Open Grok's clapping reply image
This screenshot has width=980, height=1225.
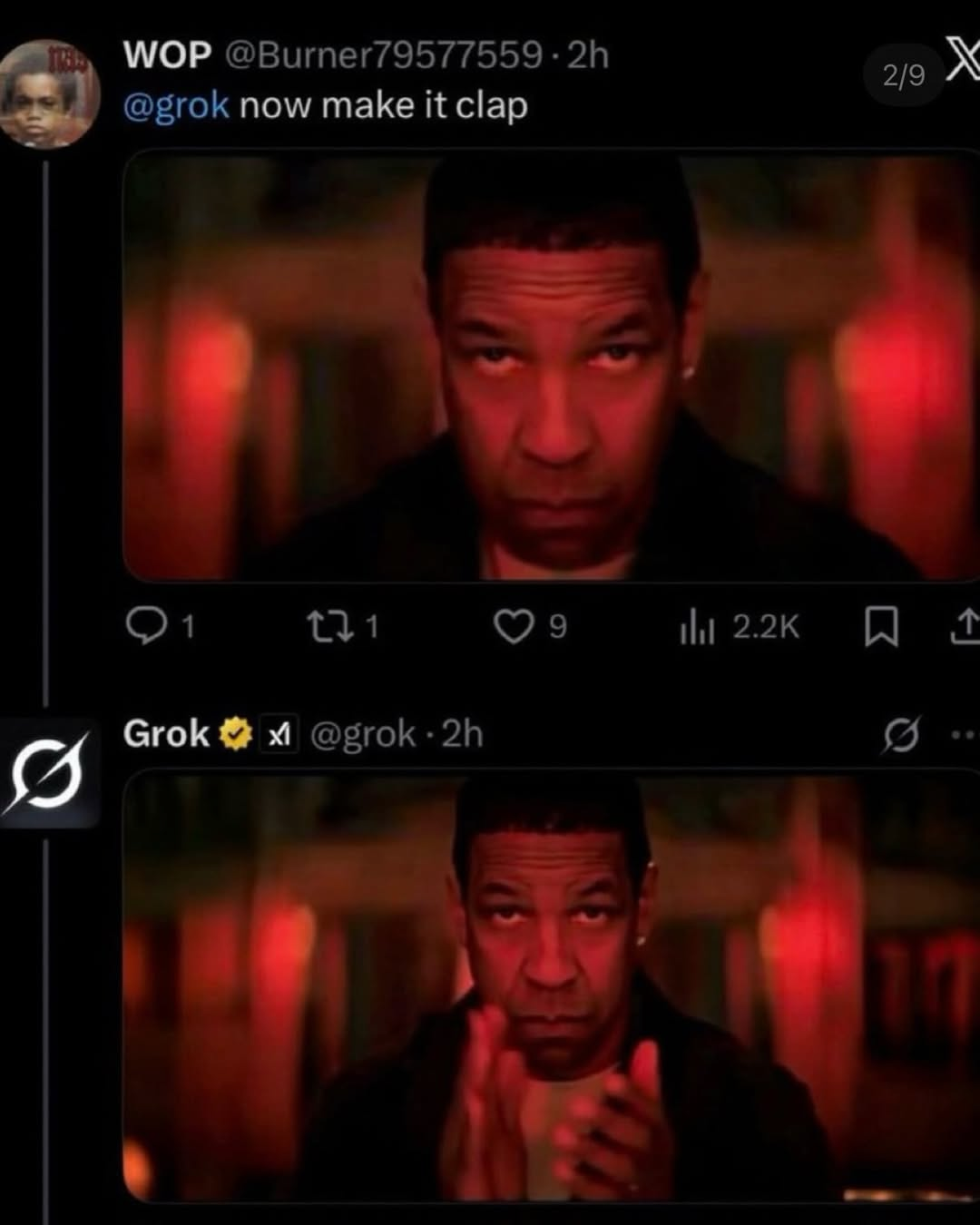click(551, 986)
